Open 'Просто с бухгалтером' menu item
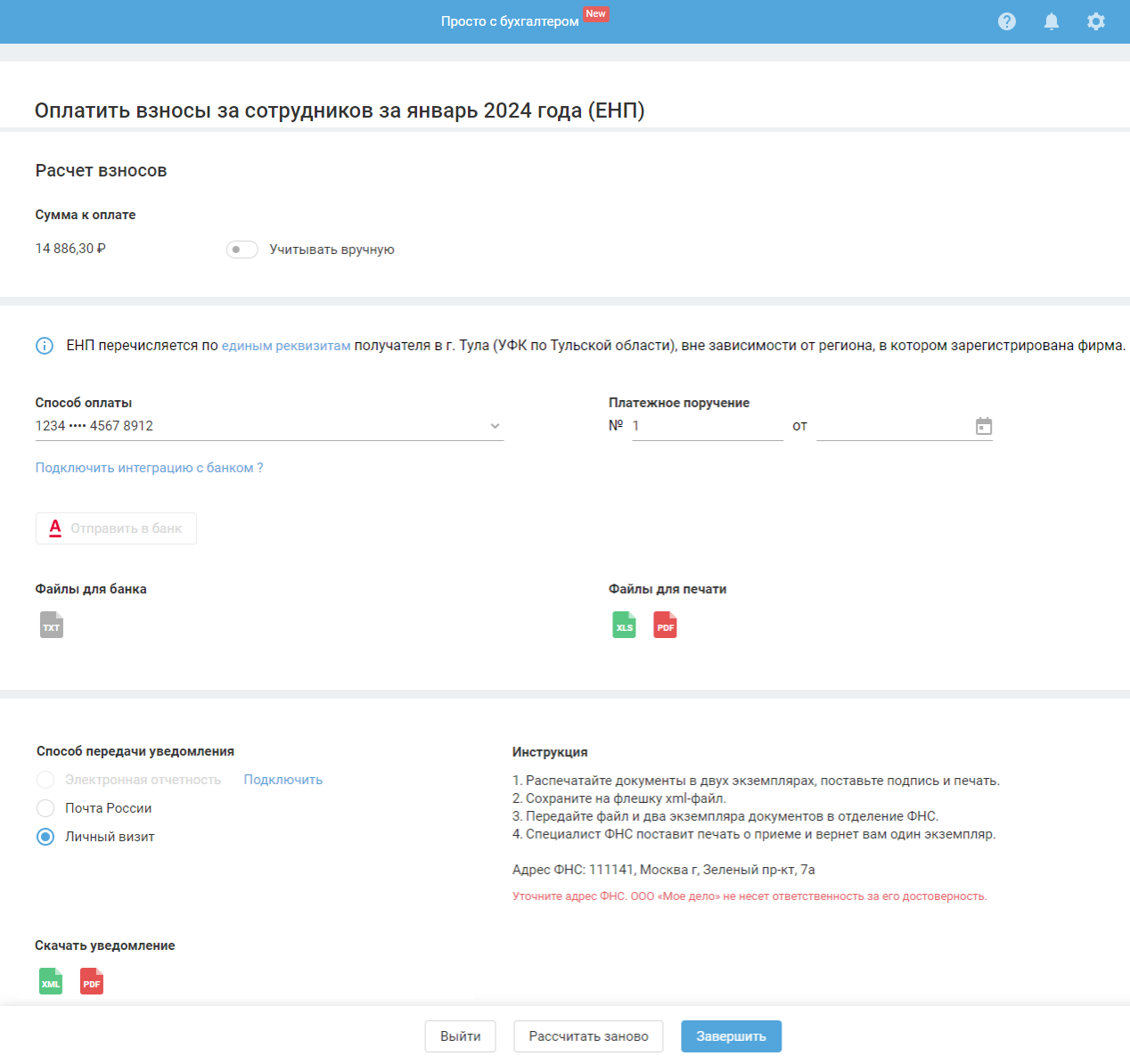This screenshot has height=1064, width=1130. pyautogui.click(x=510, y=21)
